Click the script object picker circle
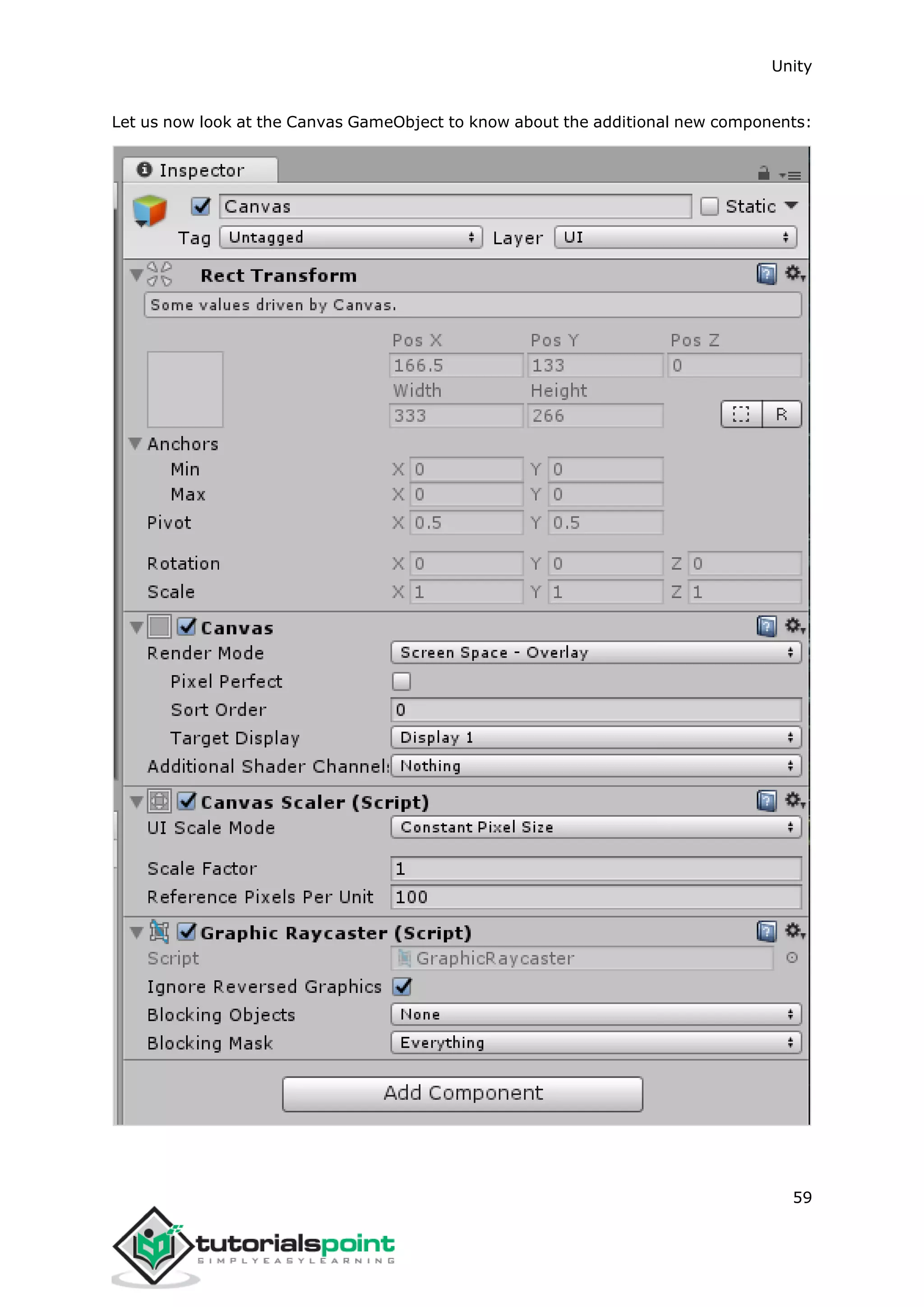This screenshot has height=1307, width=924. click(791, 958)
